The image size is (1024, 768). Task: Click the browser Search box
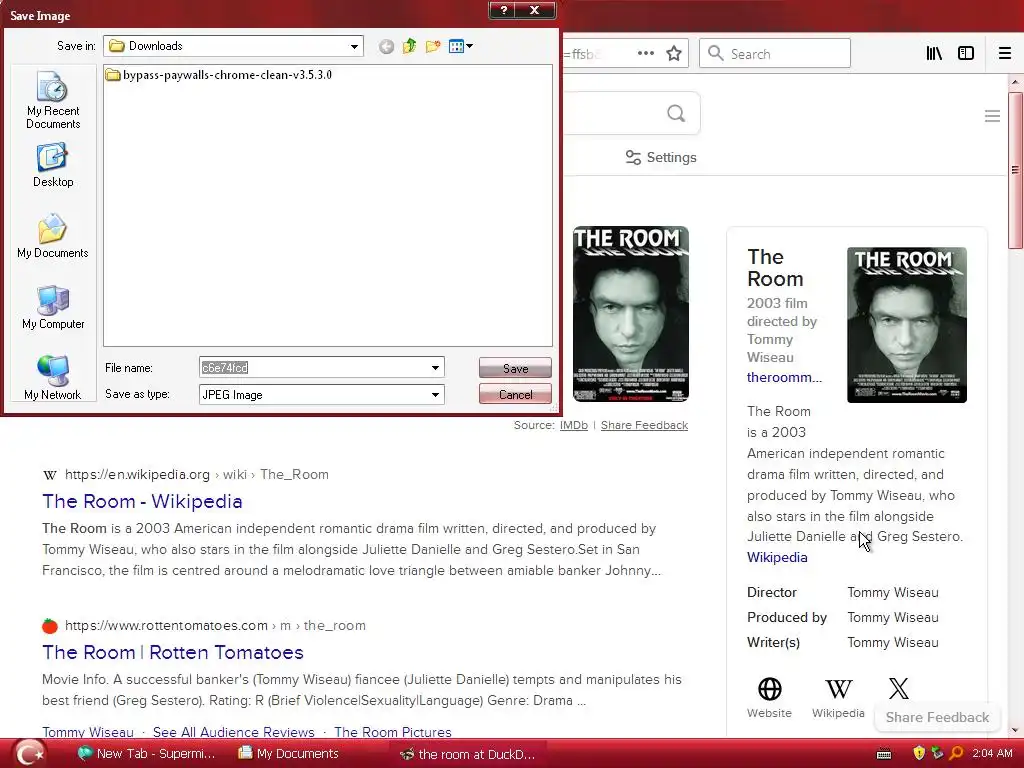point(775,54)
